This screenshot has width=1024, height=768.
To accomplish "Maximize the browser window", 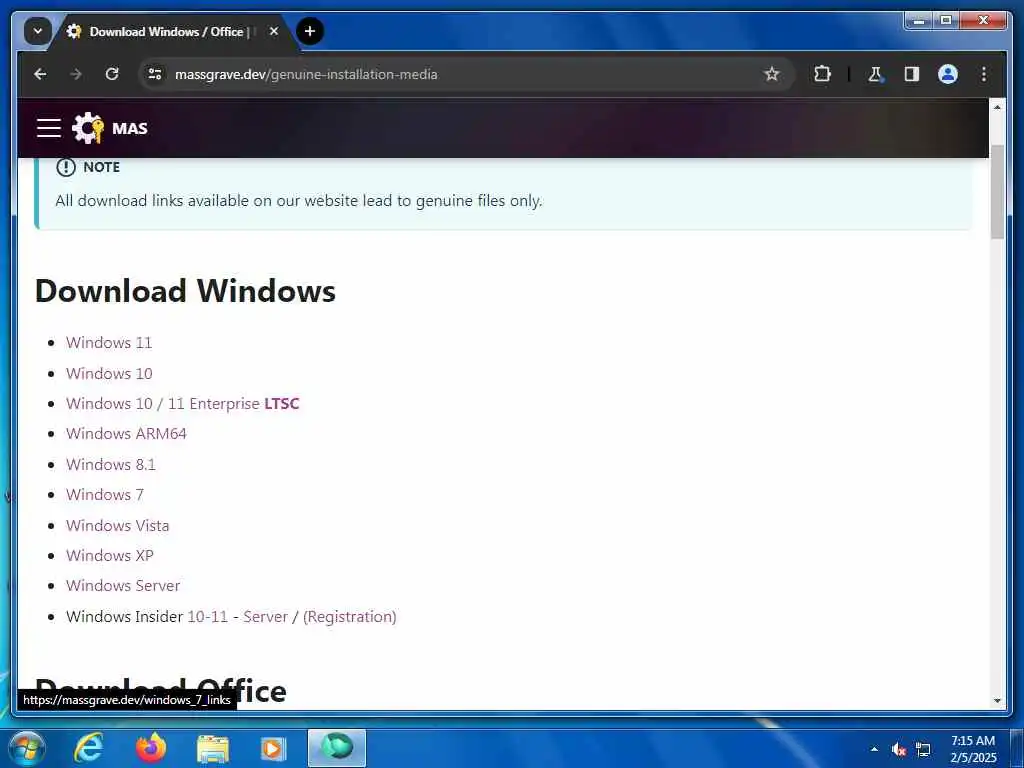I will 946,21.
